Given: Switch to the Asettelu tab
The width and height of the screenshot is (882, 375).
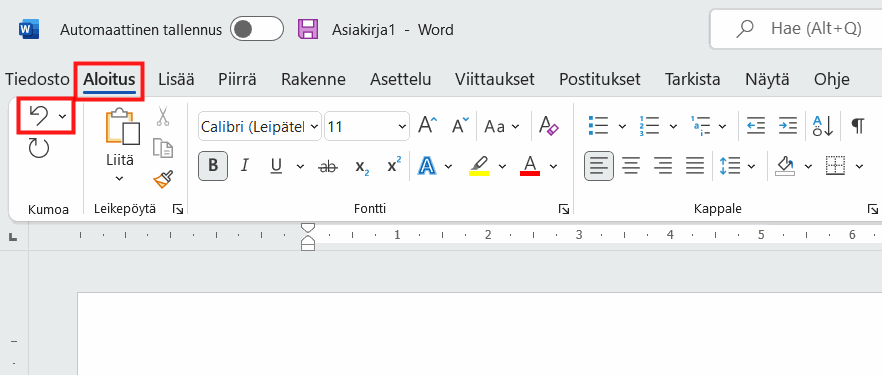Looking at the screenshot, I should tap(400, 79).
